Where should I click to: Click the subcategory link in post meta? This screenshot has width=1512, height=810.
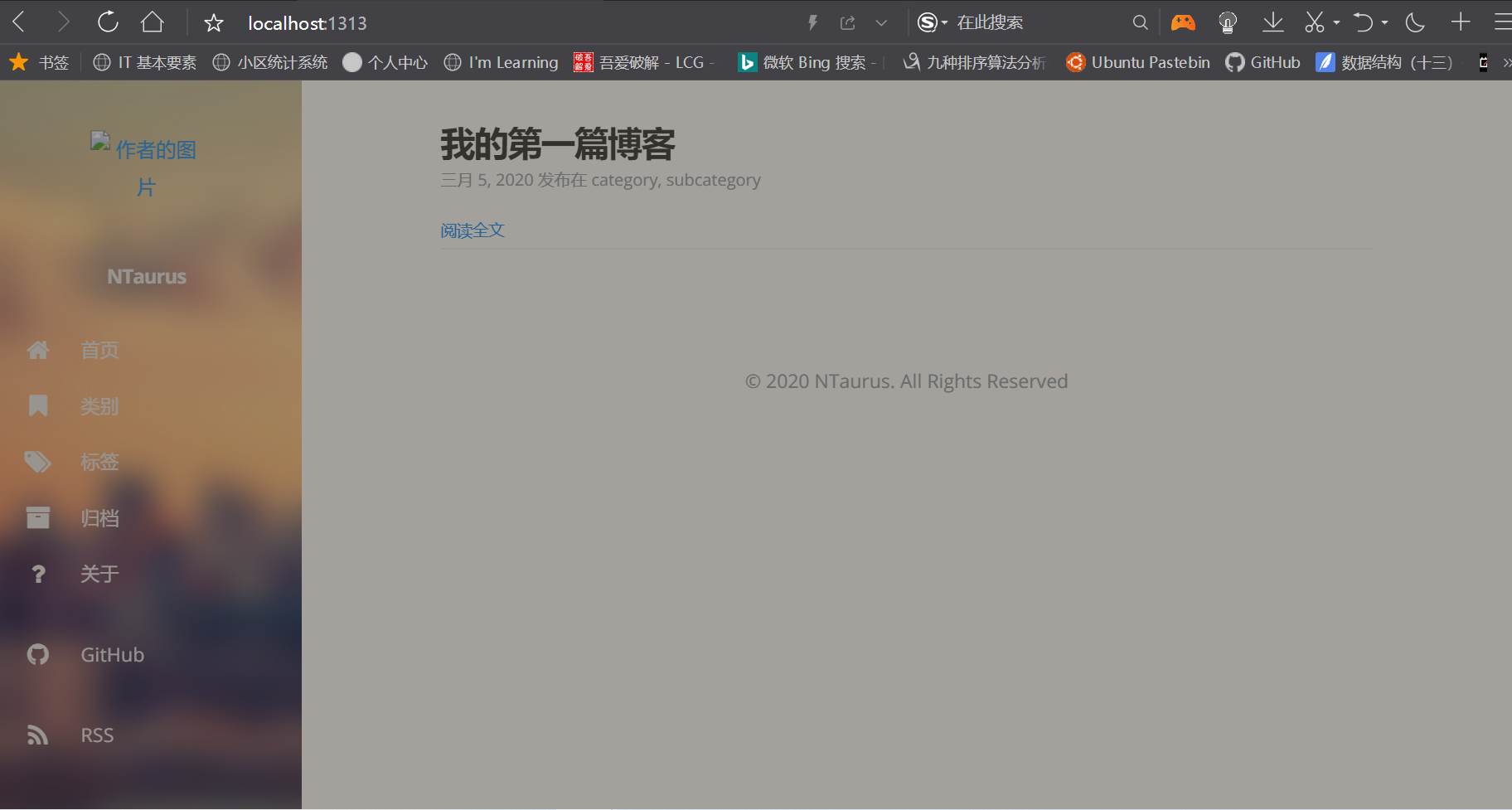click(x=714, y=180)
